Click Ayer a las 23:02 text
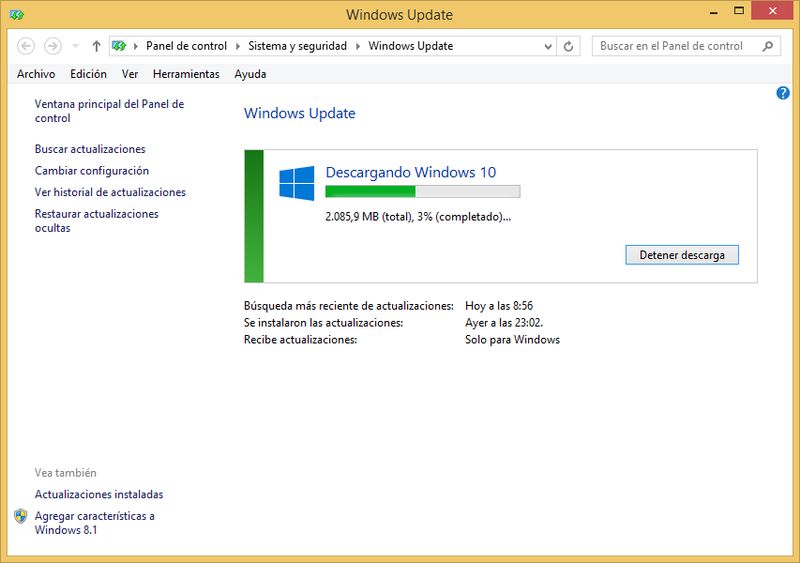The image size is (800, 563). [504, 323]
